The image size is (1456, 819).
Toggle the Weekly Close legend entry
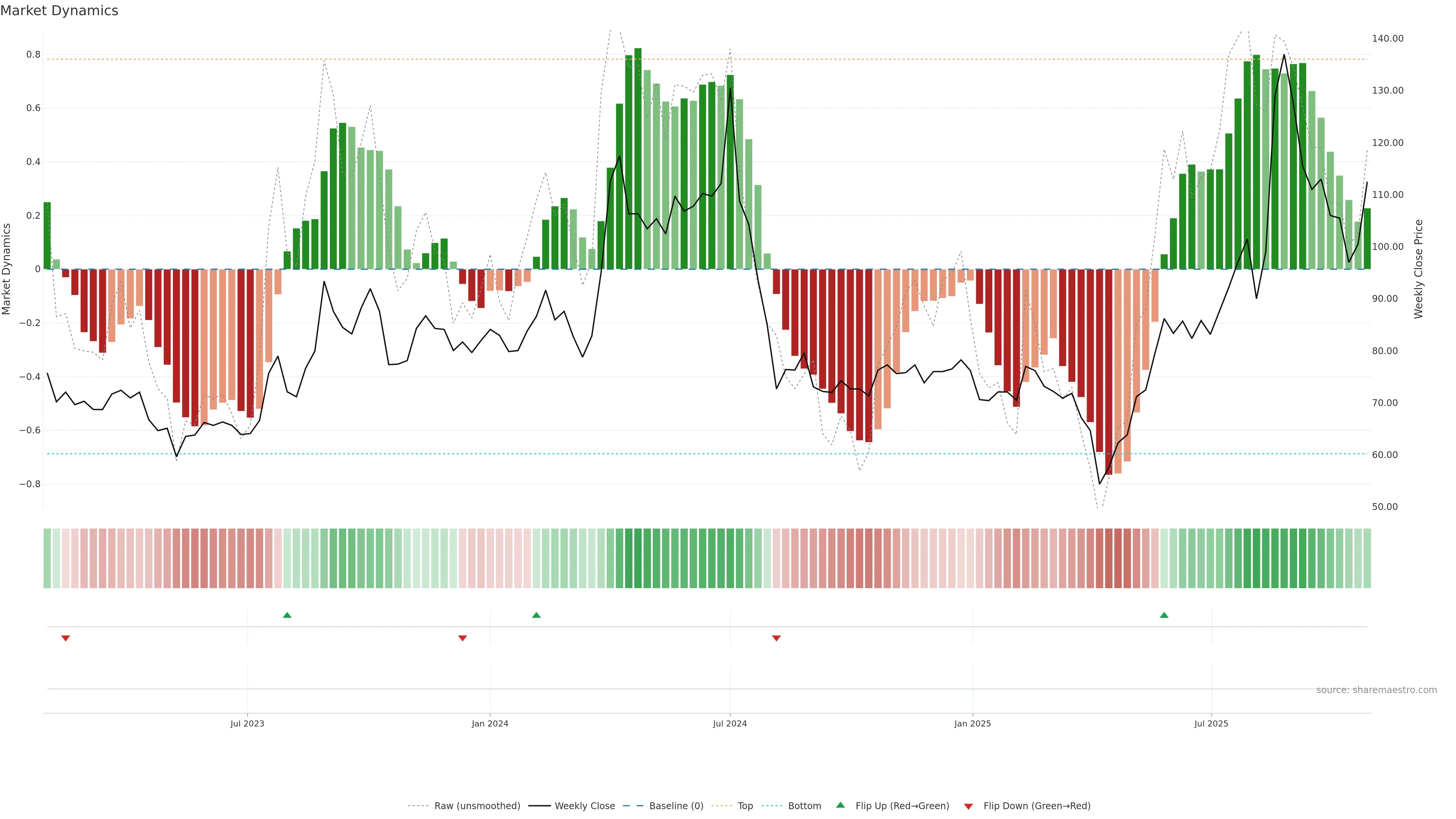[x=584, y=805]
